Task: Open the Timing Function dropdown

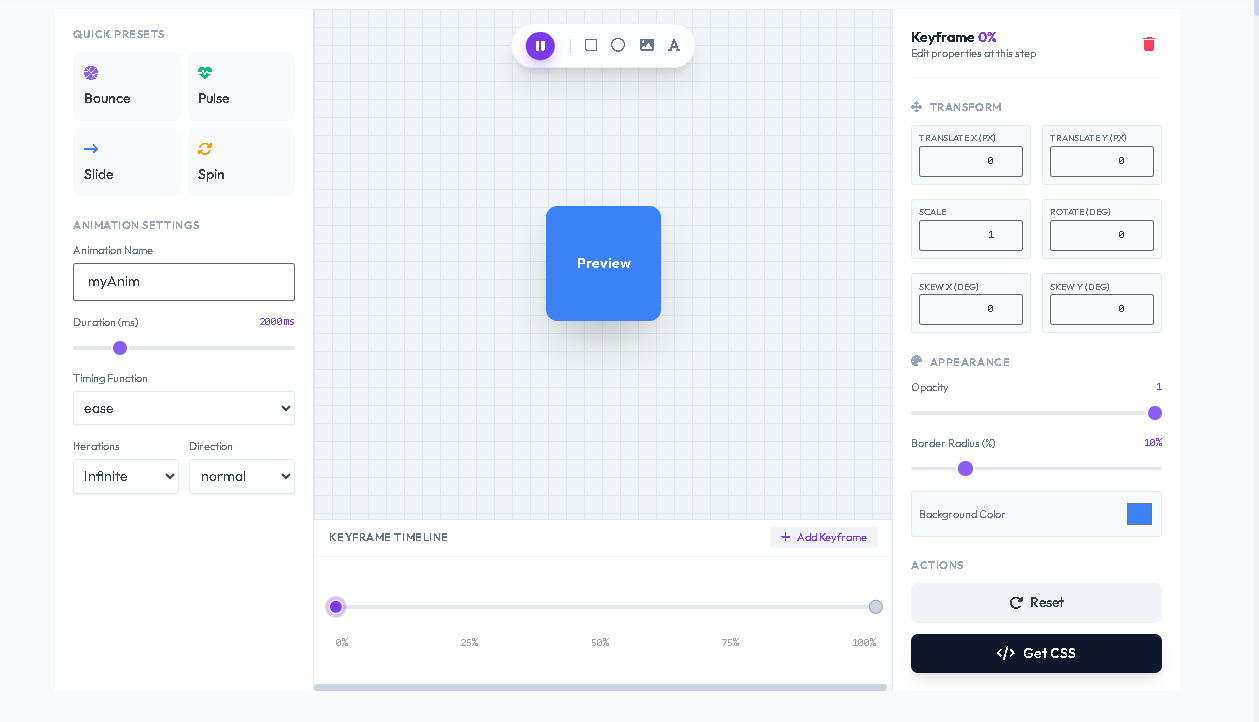Action: click(x=183, y=408)
